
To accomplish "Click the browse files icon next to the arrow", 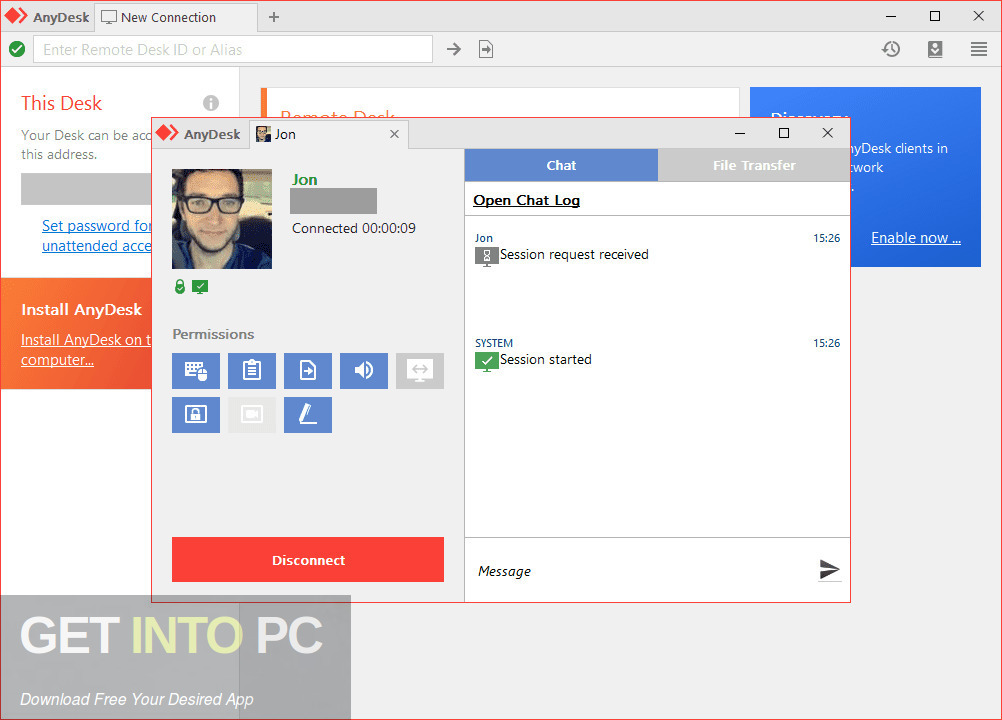I will 486,48.
